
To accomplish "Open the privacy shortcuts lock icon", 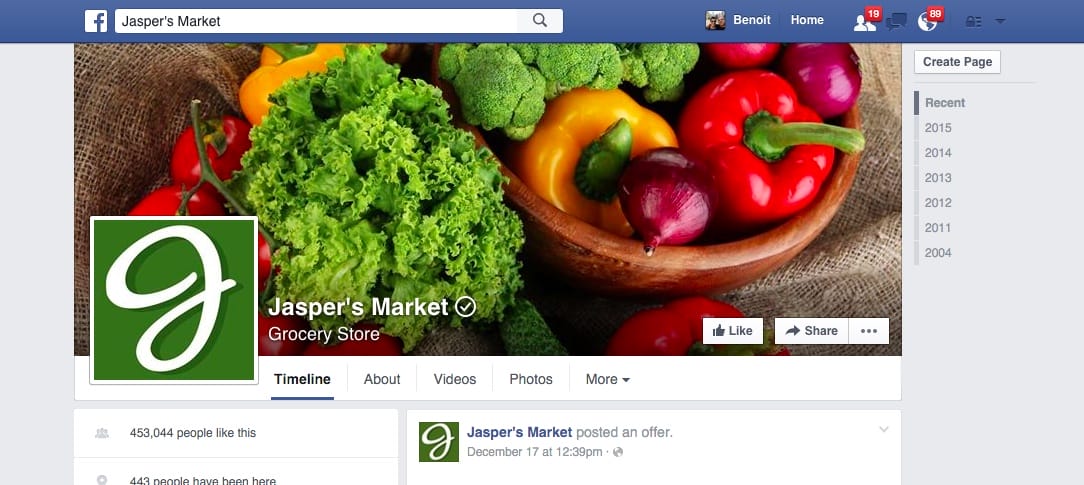I will pyautogui.click(x=973, y=21).
